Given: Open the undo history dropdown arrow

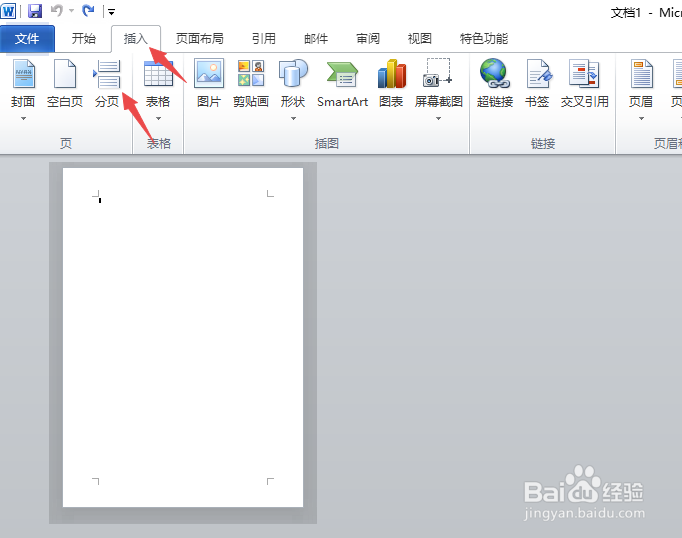Looking at the screenshot, I should (x=72, y=11).
